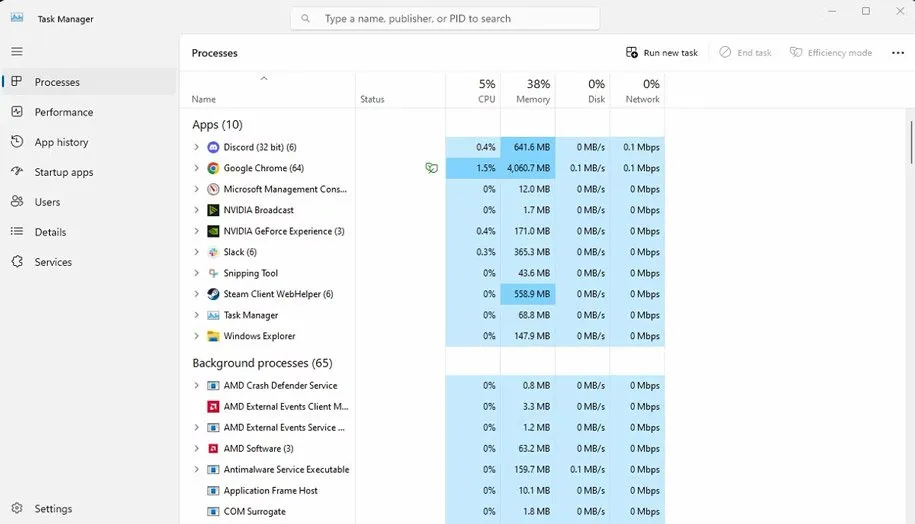Image resolution: width=915 pixels, height=524 pixels.
Task: Open the Startup apps page
Action: (63, 172)
